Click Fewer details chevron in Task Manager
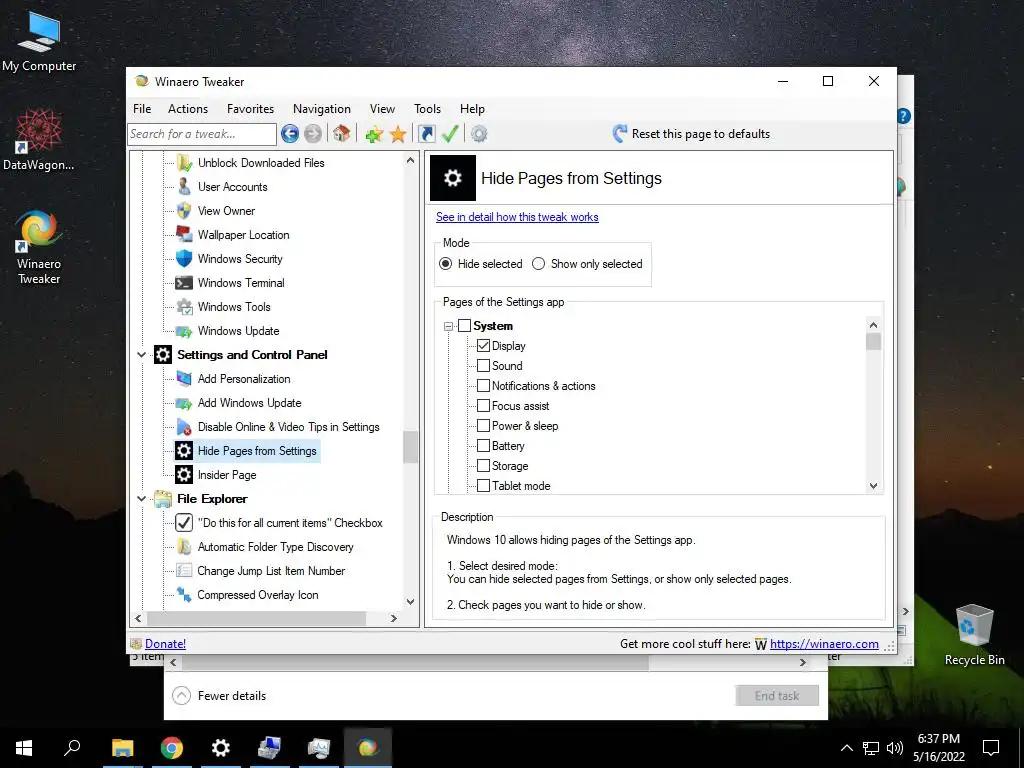This screenshot has width=1024, height=768. [x=182, y=696]
